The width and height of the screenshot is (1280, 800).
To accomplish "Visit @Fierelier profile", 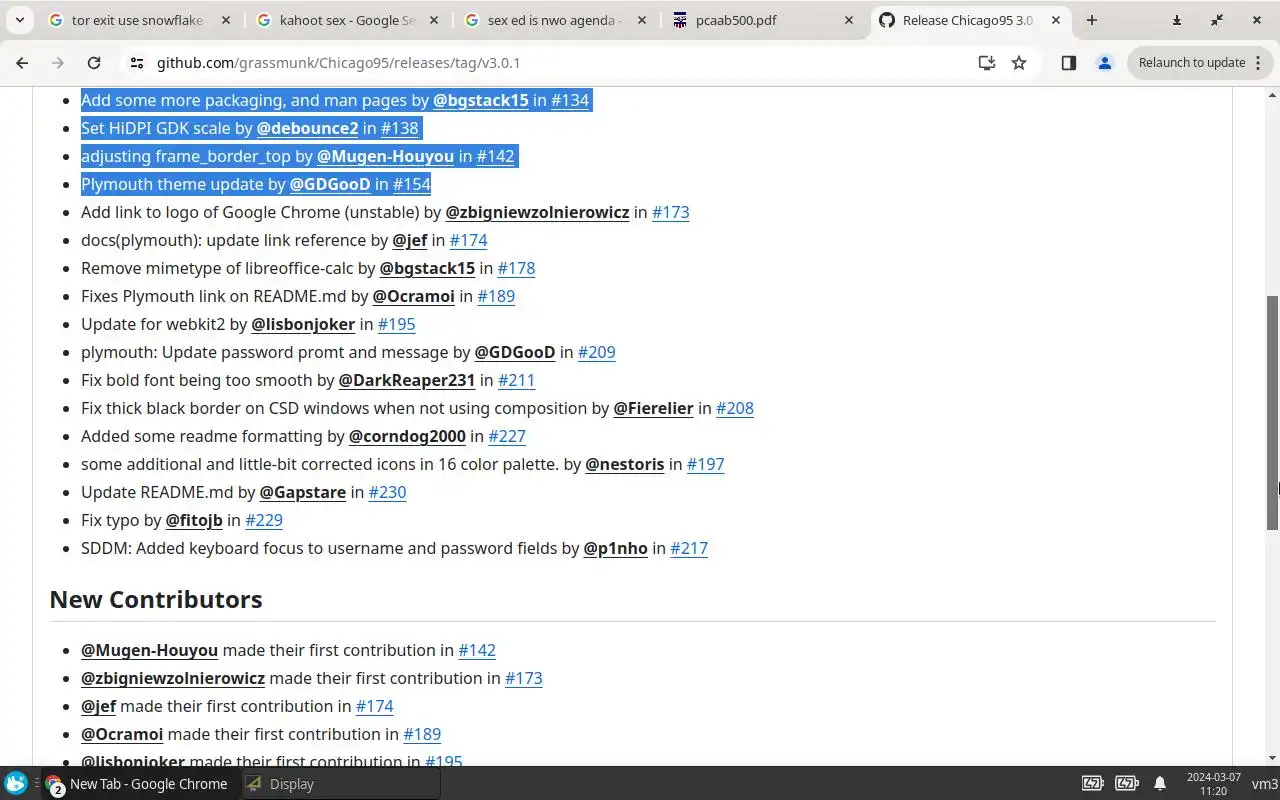I will 653,408.
